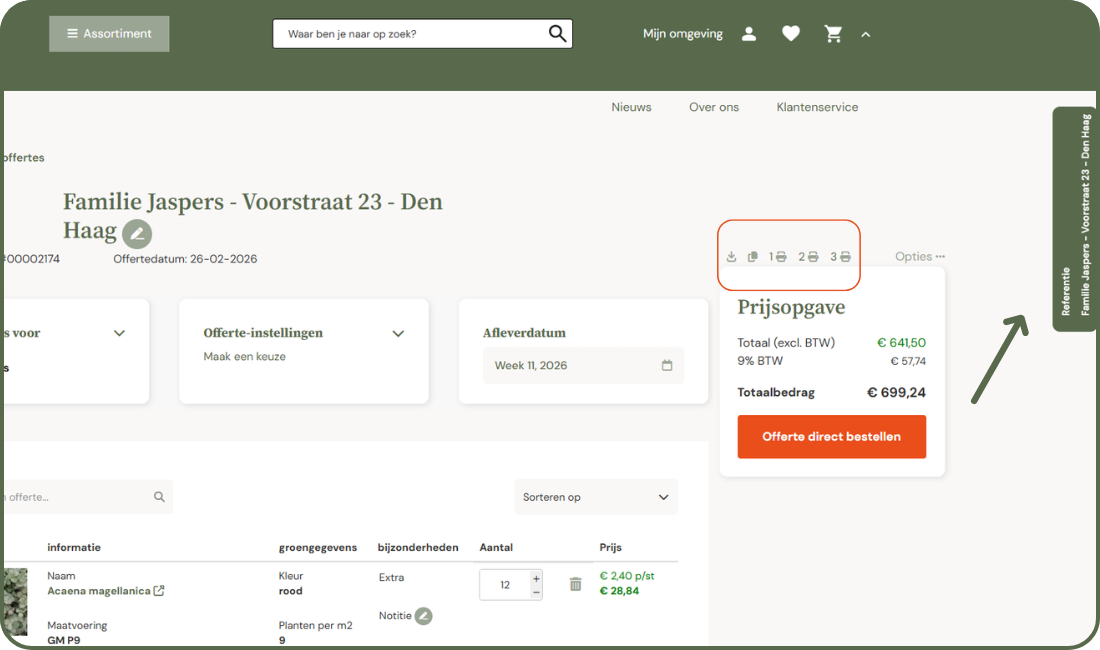The width and height of the screenshot is (1100, 650).
Task: Click the edit pencil next to the offerte title
Action: [136, 233]
